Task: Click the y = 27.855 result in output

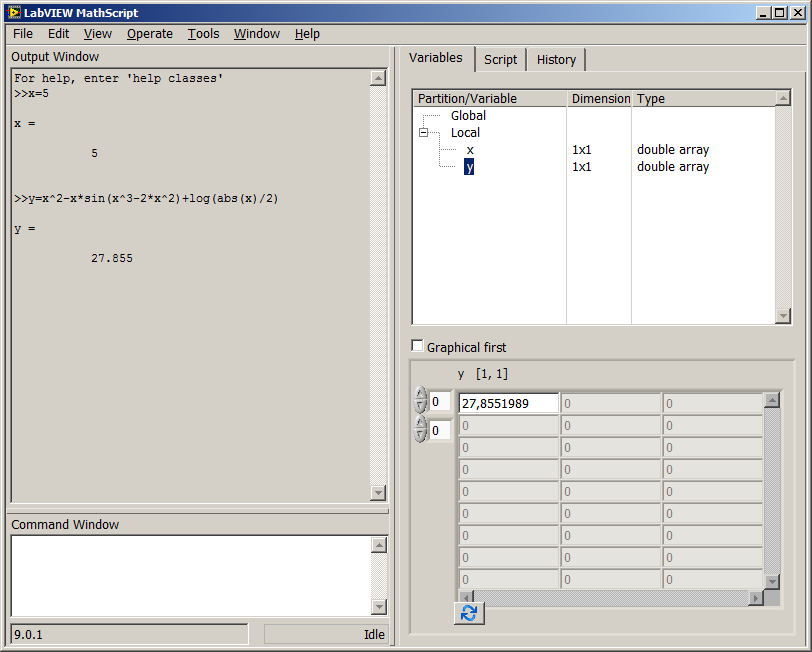Action: click(x=112, y=258)
